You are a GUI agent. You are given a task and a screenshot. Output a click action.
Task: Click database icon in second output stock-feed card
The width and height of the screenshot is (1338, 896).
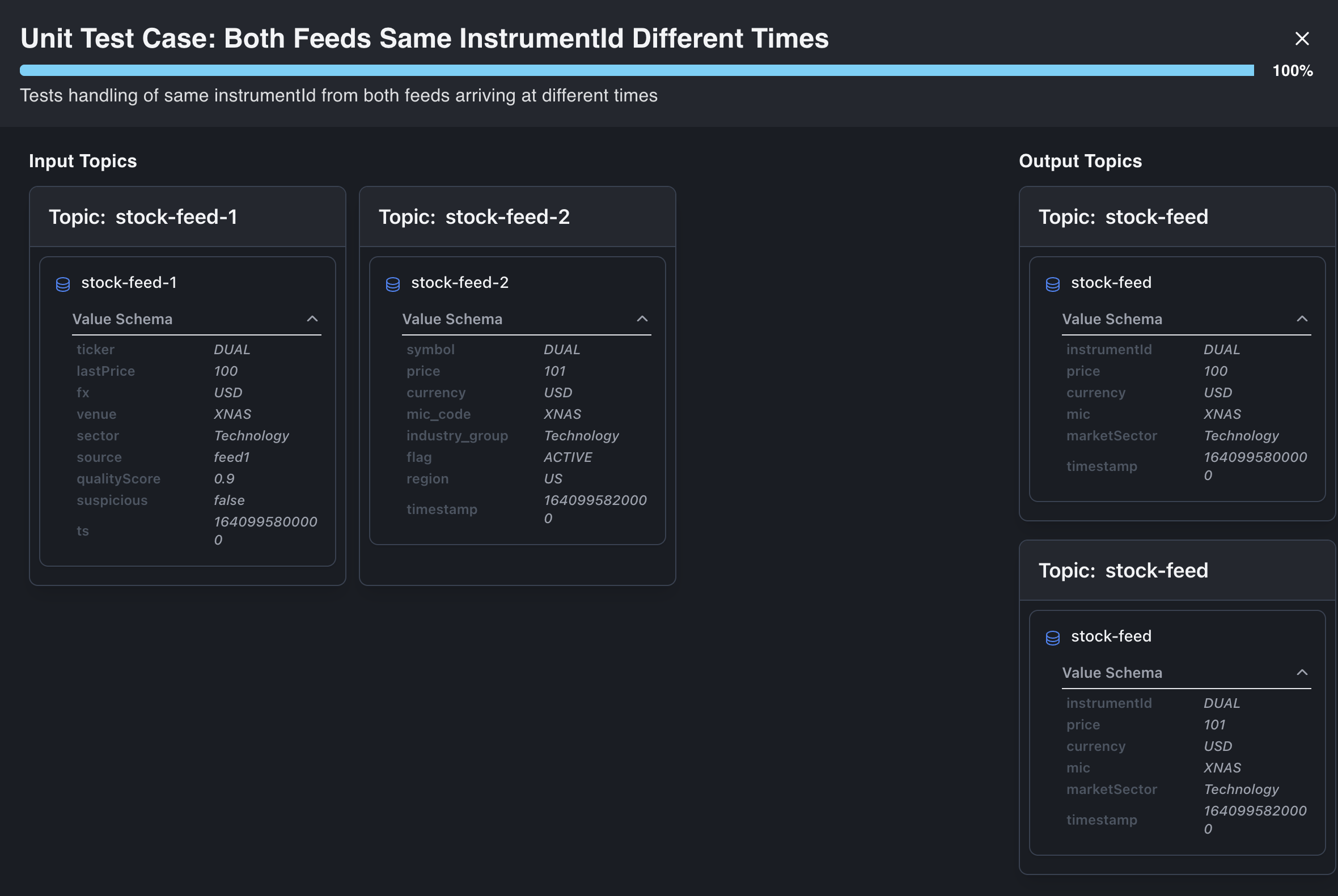1052,638
